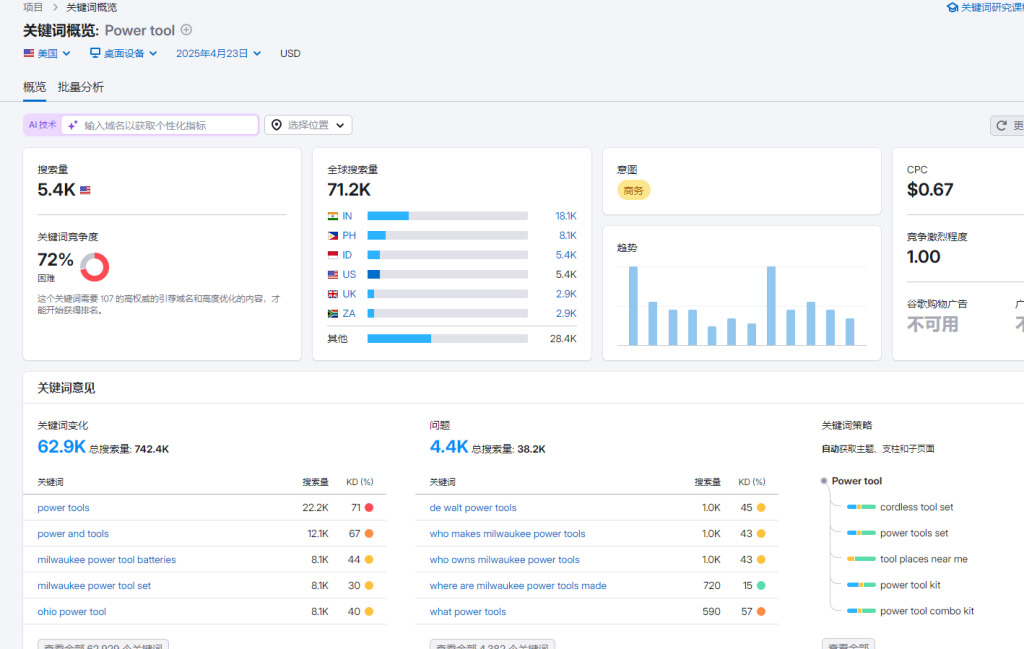Click the tallest left bar in trend chart
This screenshot has width=1024, height=649.
point(633,306)
